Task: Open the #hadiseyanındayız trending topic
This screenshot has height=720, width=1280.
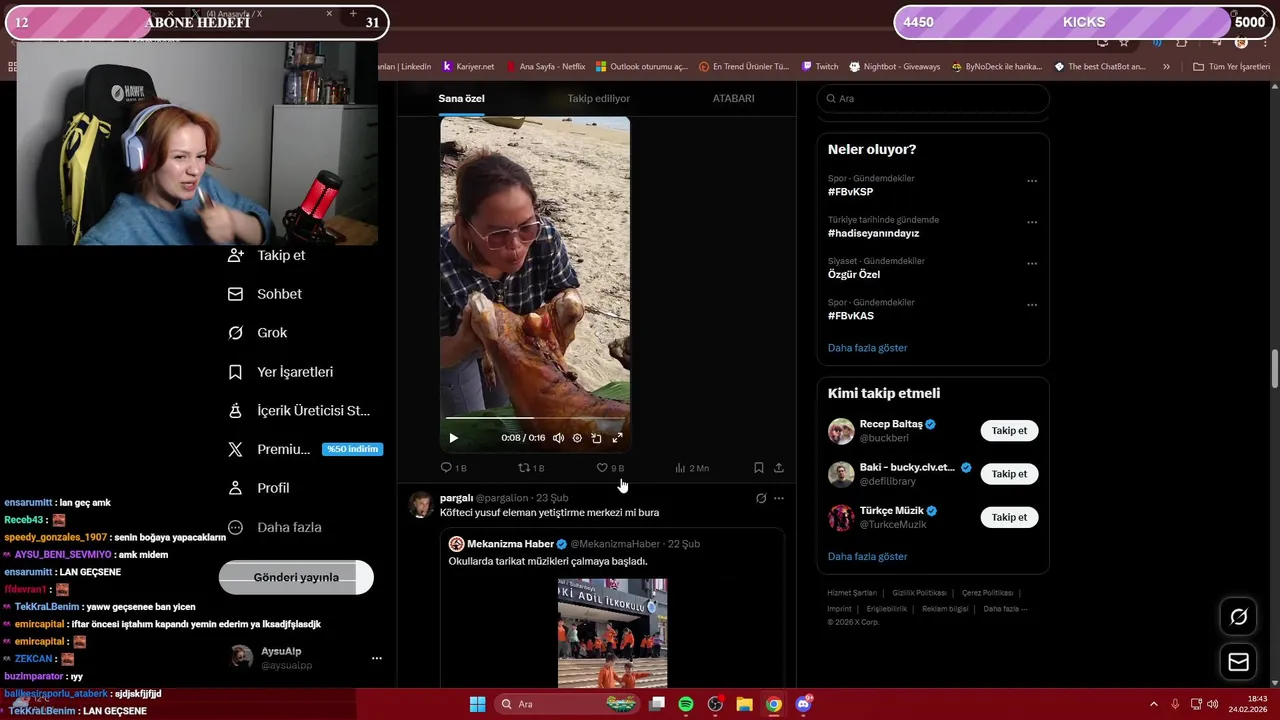Action: click(x=873, y=233)
